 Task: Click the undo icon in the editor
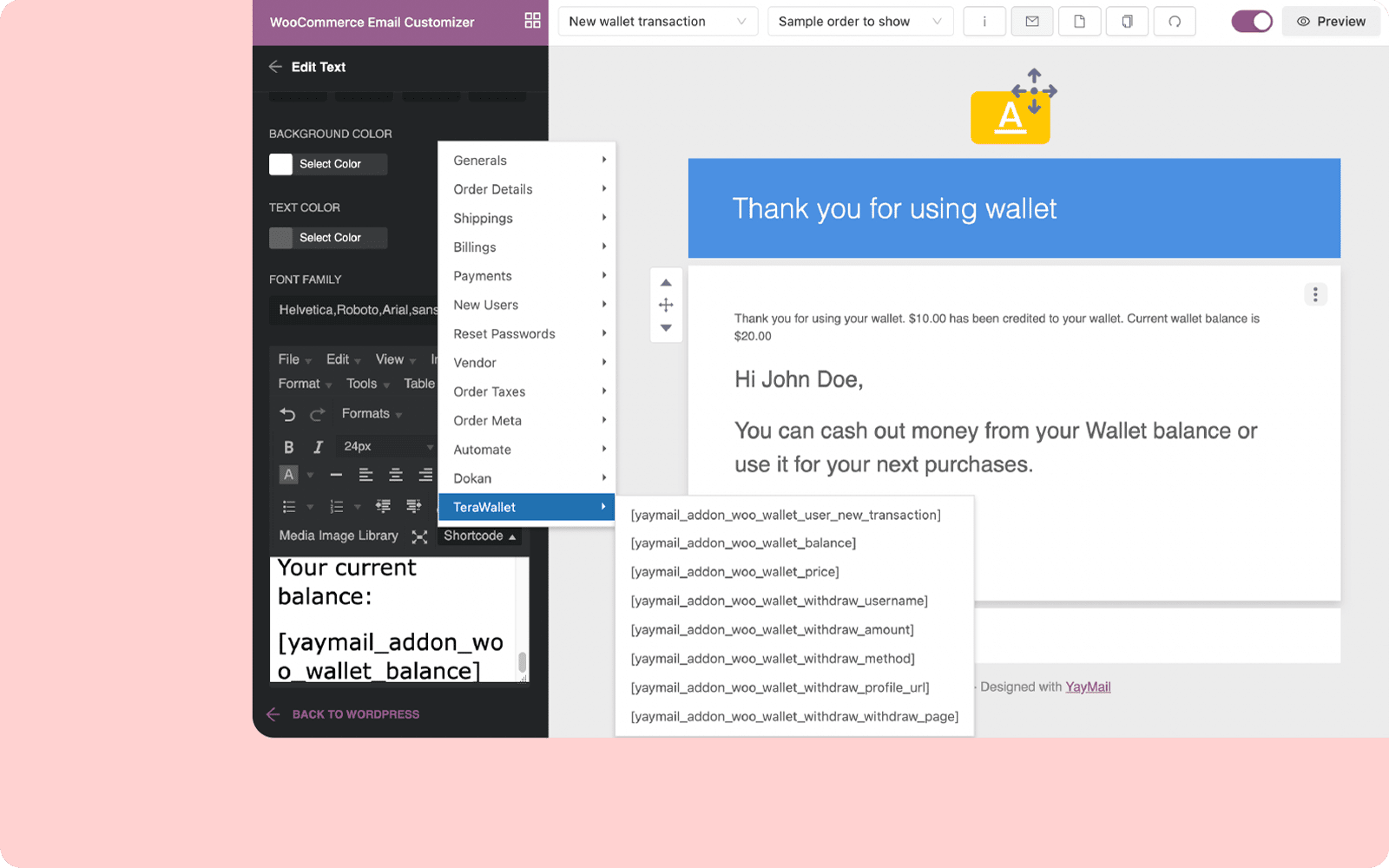[x=288, y=414]
